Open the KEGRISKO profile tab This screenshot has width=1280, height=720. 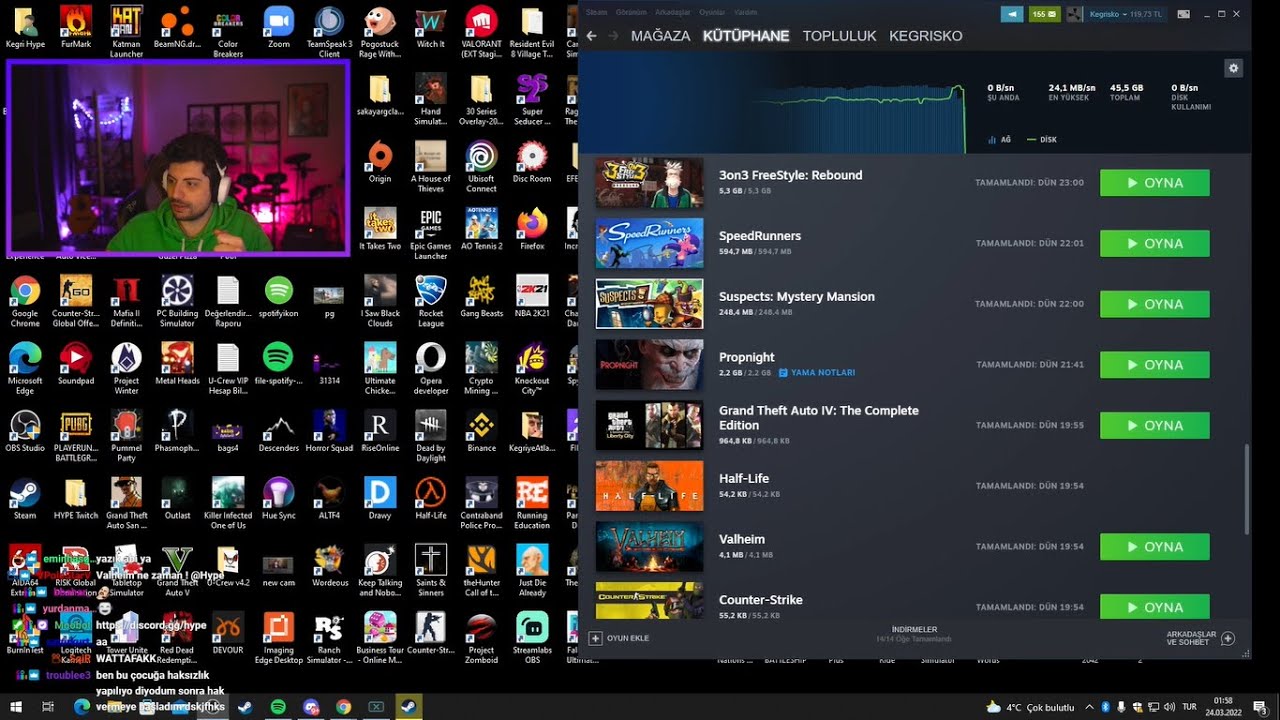(x=926, y=36)
